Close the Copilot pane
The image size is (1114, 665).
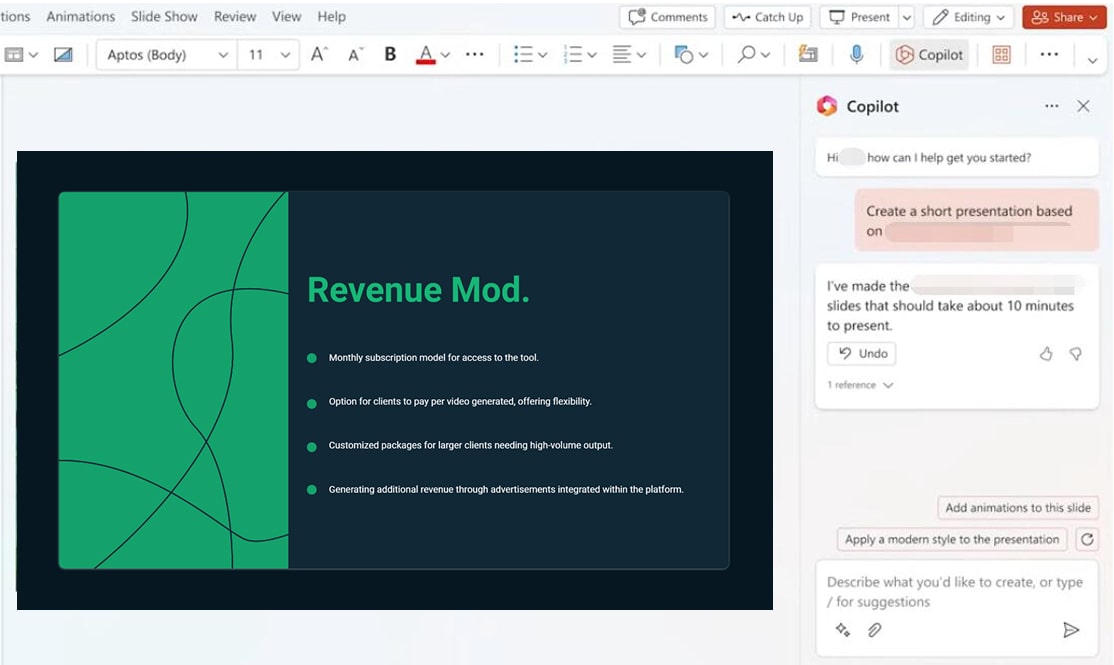(1083, 106)
